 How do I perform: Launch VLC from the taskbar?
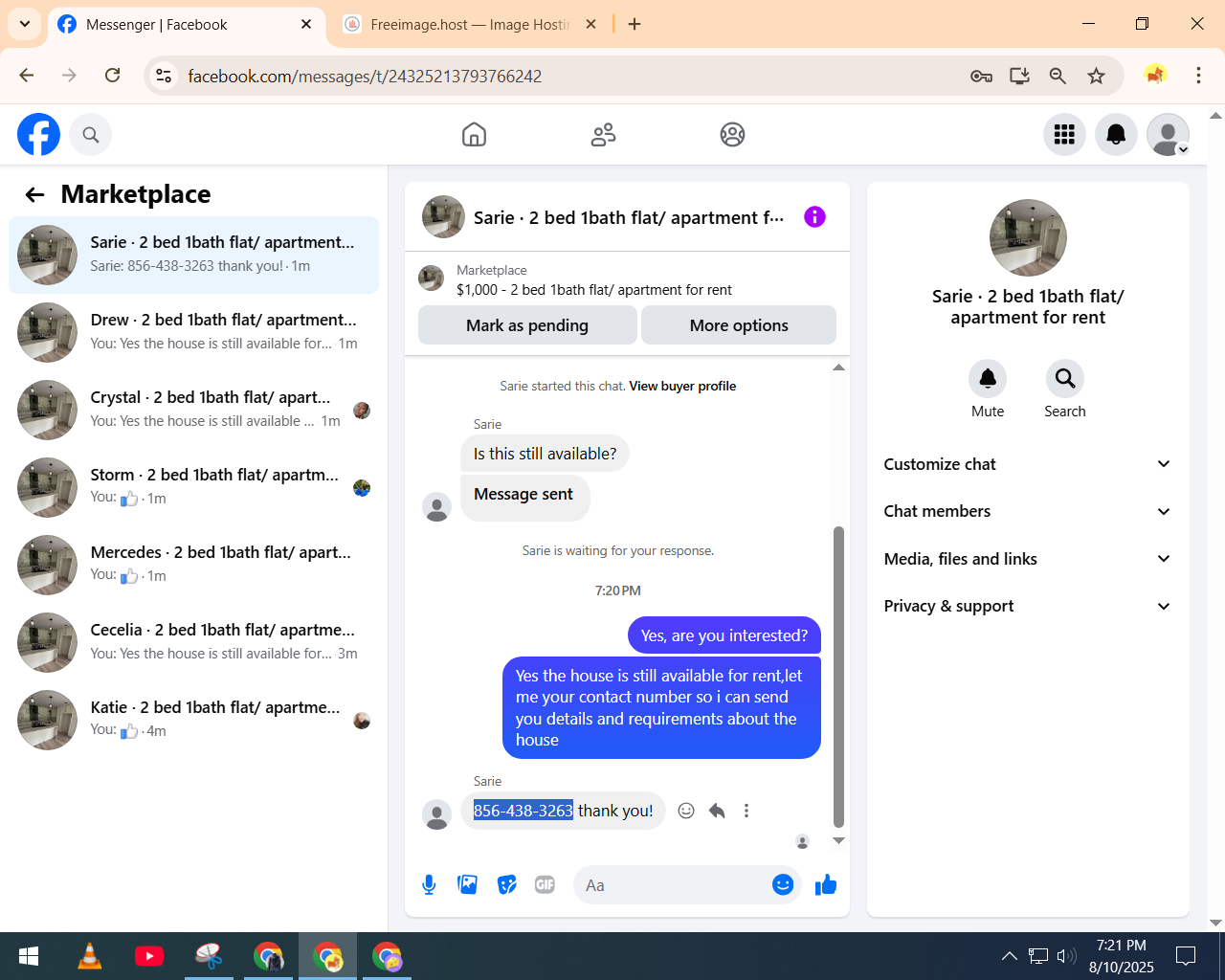[90, 956]
